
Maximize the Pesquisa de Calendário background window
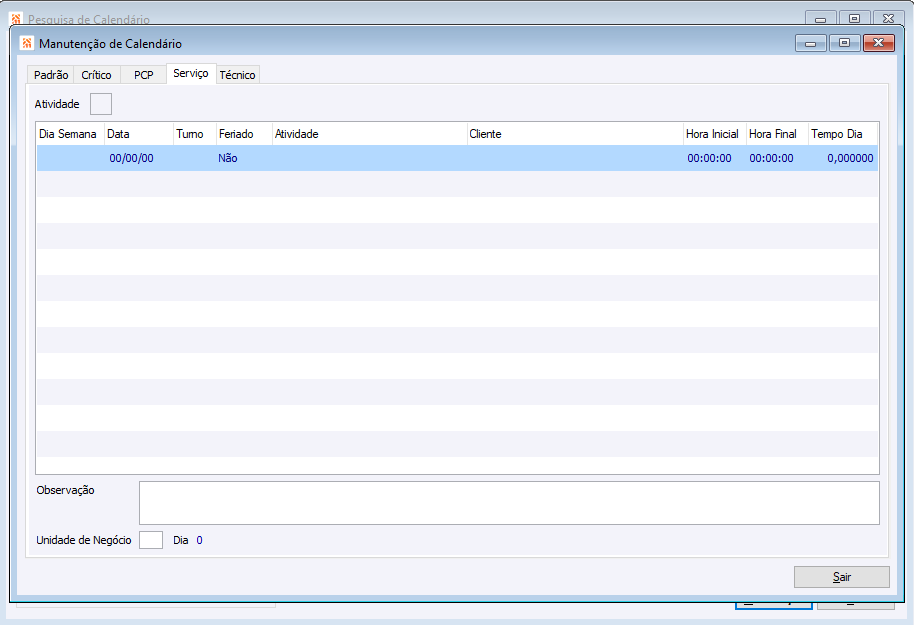coord(855,19)
